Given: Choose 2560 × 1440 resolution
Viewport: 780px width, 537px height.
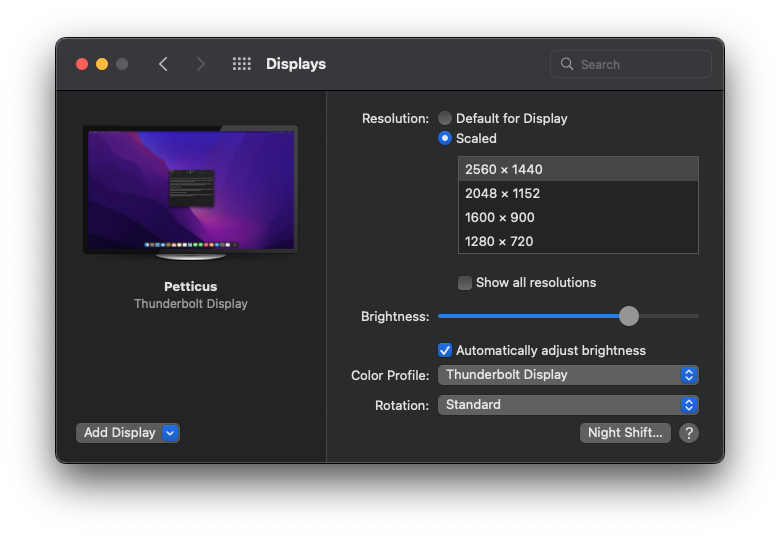Looking at the screenshot, I should pyautogui.click(x=578, y=169).
